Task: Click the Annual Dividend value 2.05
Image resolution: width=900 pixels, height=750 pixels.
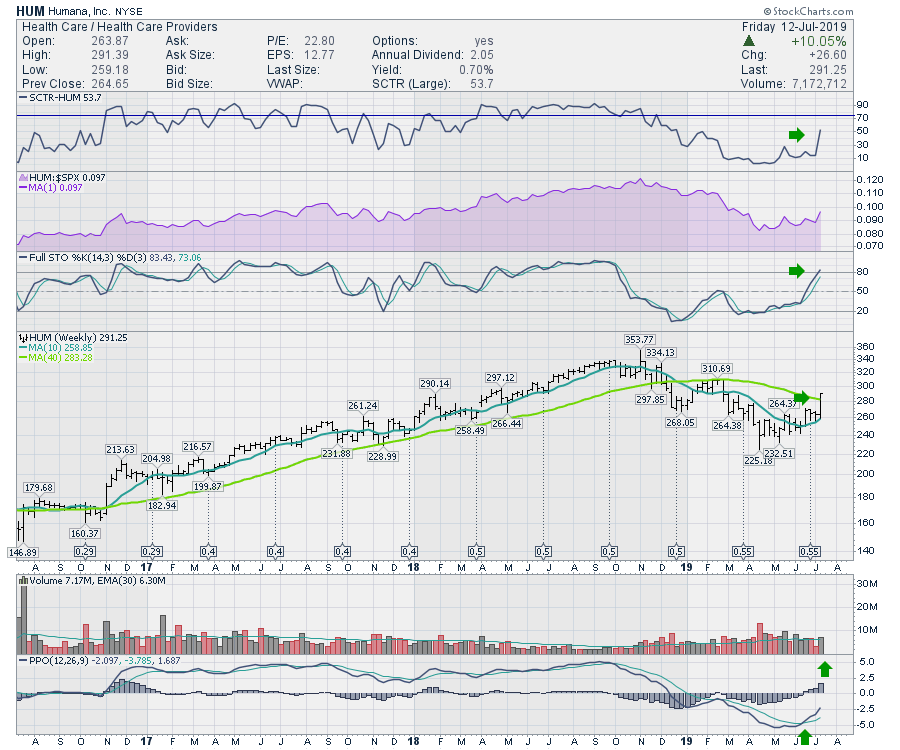Action: [x=482, y=55]
